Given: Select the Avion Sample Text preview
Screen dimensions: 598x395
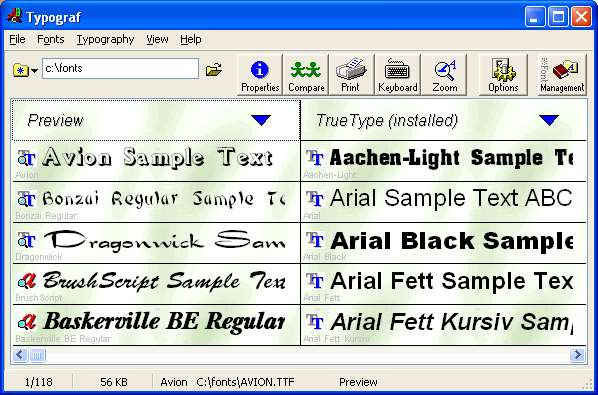Looking at the screenshot, I should tap(156, 161).
